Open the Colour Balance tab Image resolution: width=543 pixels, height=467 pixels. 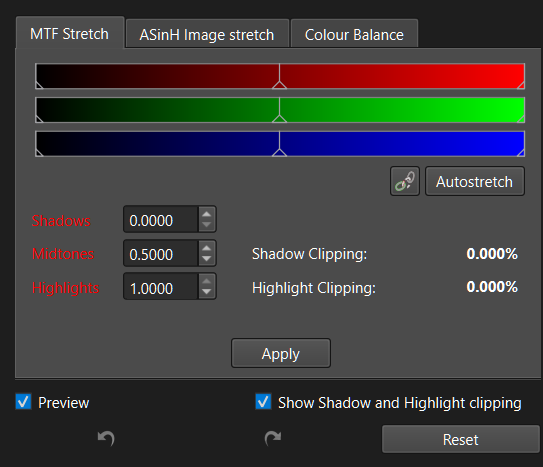354,34
